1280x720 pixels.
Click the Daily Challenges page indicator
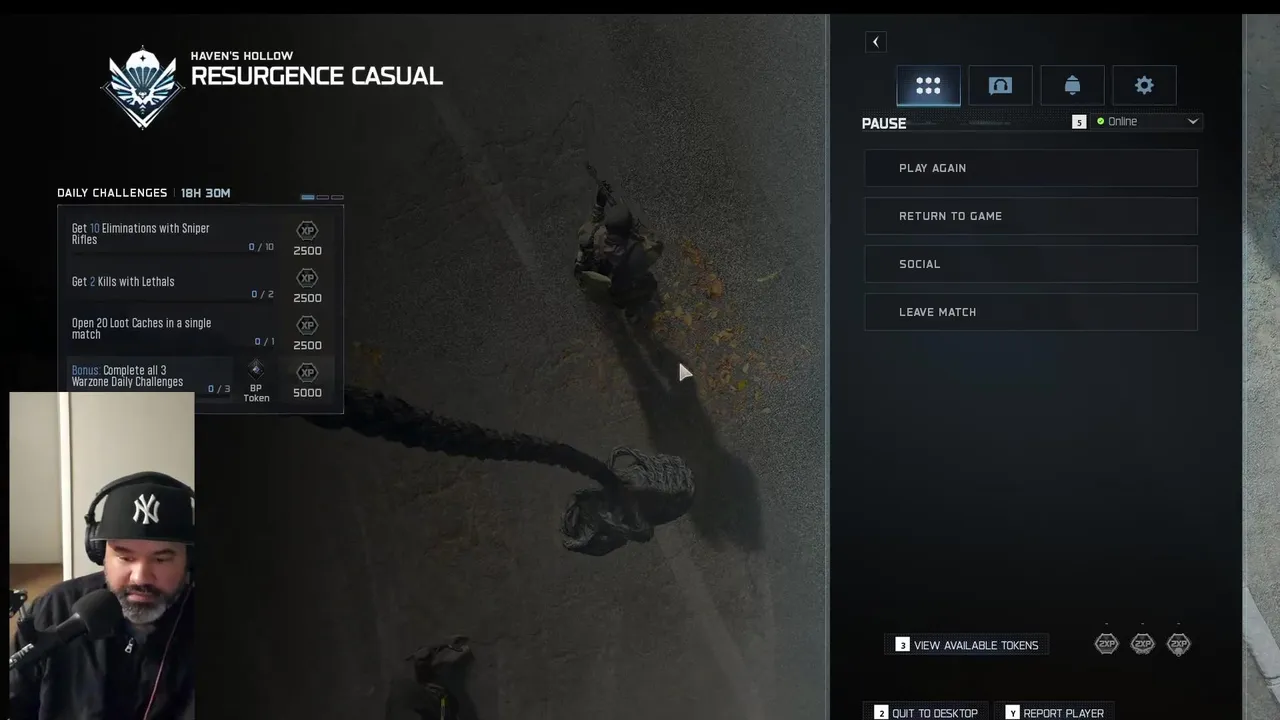coord(322,197)
